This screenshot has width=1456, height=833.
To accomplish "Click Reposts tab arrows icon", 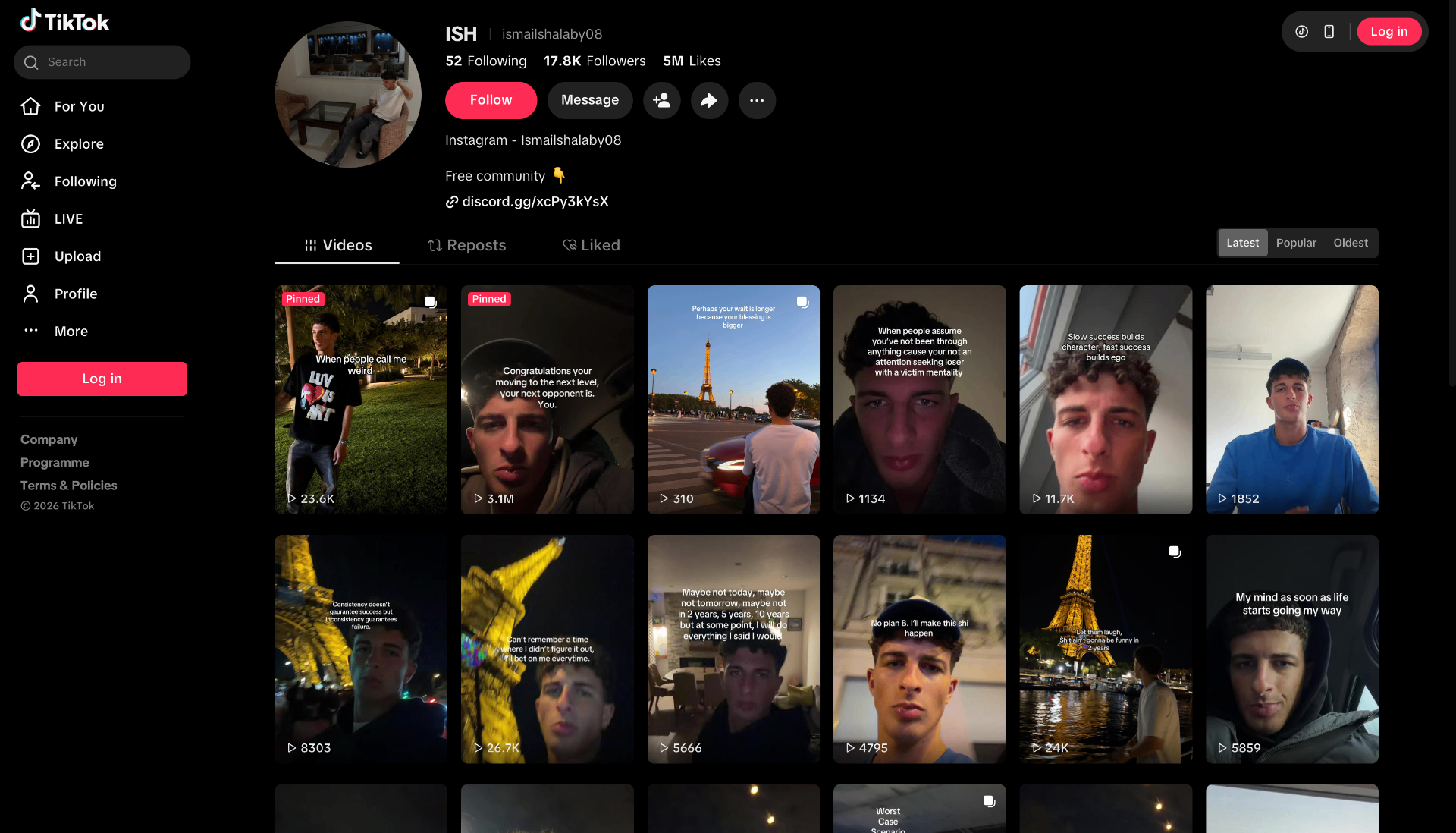I will coord(435,246).
